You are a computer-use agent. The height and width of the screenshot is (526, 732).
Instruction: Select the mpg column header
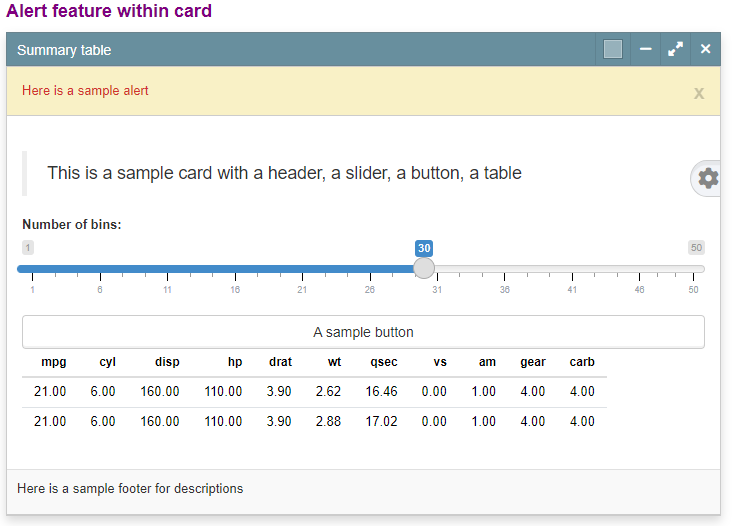pyautogui.click(x=54, y=362)
